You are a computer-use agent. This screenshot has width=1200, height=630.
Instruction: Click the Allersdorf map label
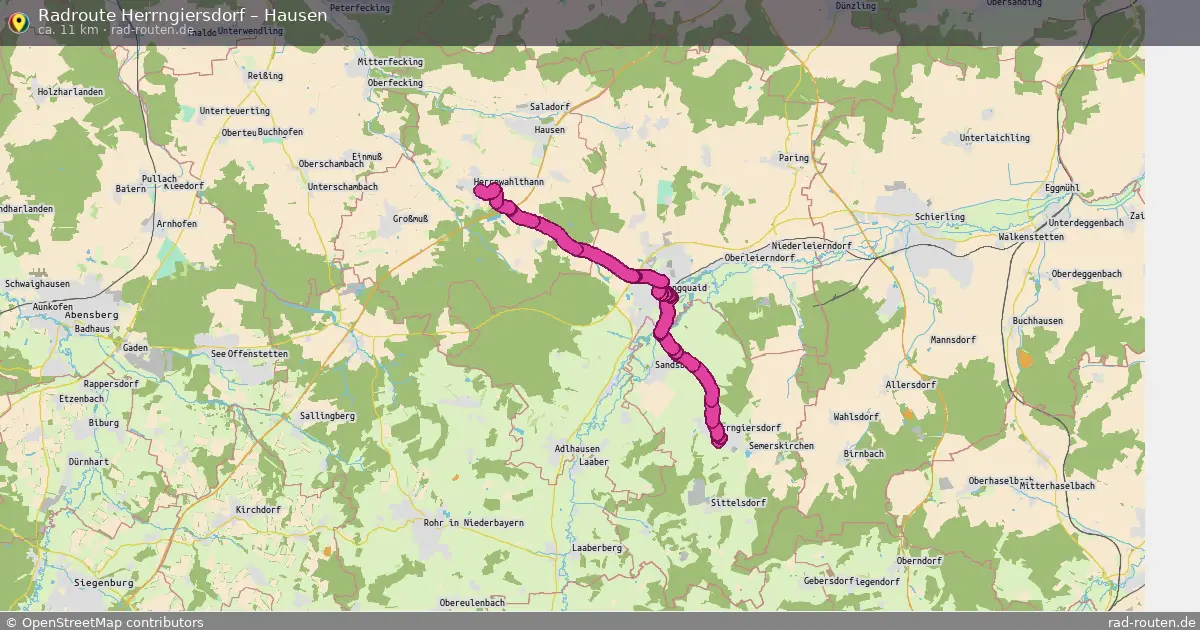pos(911,384)
